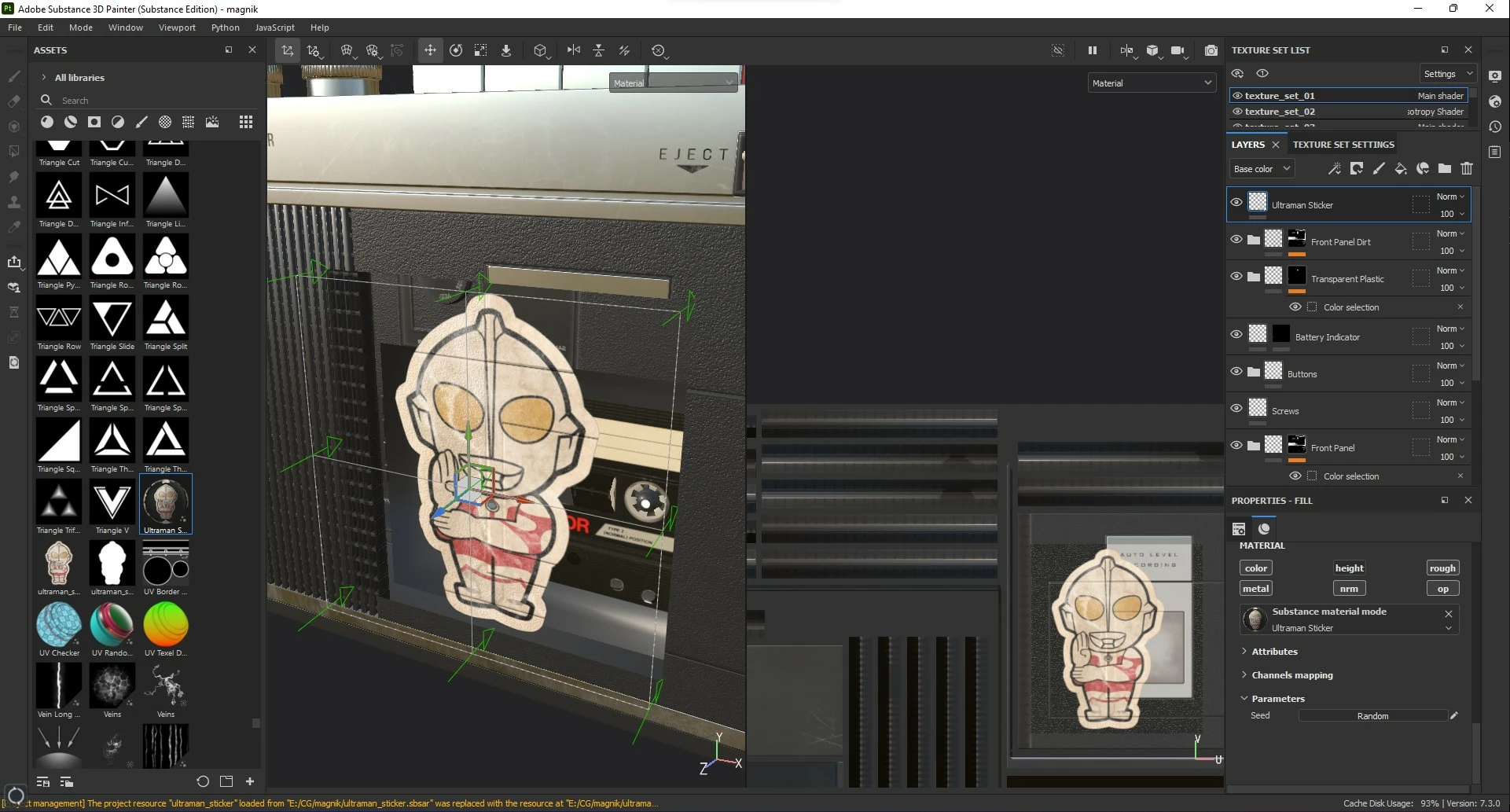Switch to Texture Set Settings tab
The width and height of the screenshot is (1510, 812).
coord(1343,145)
